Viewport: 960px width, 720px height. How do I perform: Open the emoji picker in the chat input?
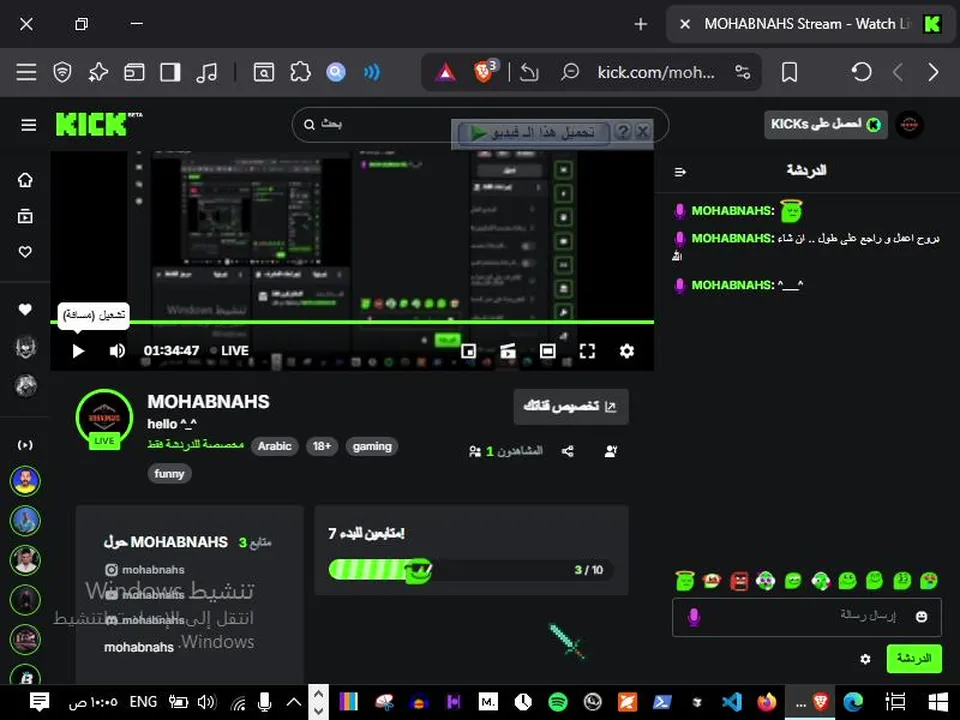click(x=921, y=617)
